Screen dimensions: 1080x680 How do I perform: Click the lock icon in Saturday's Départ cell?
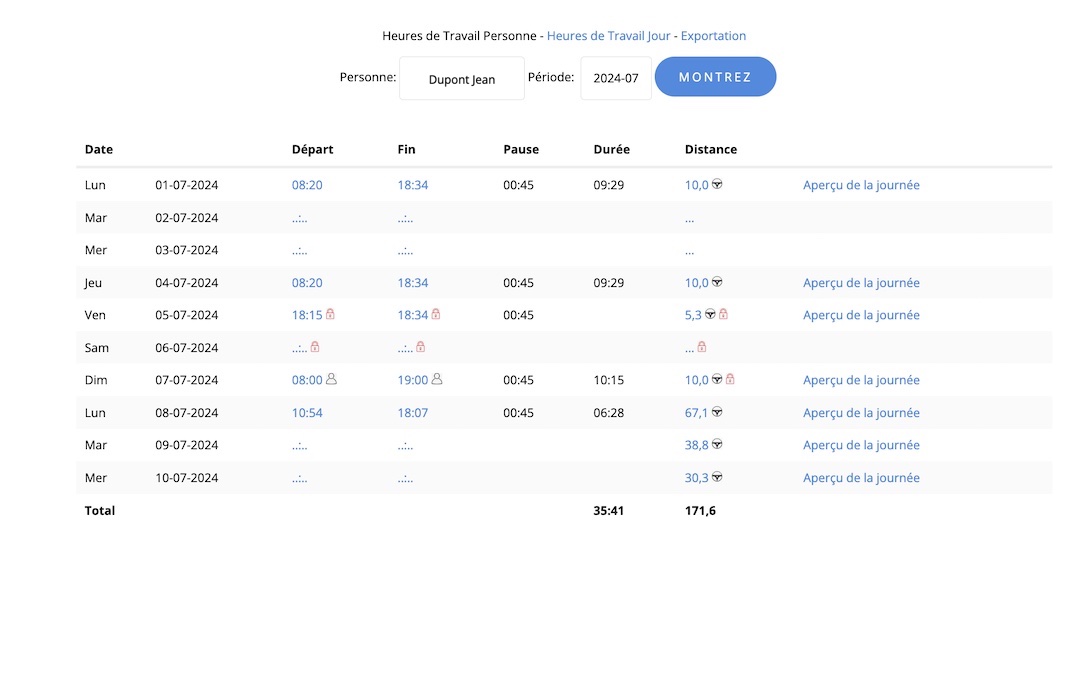coord(315,347)
